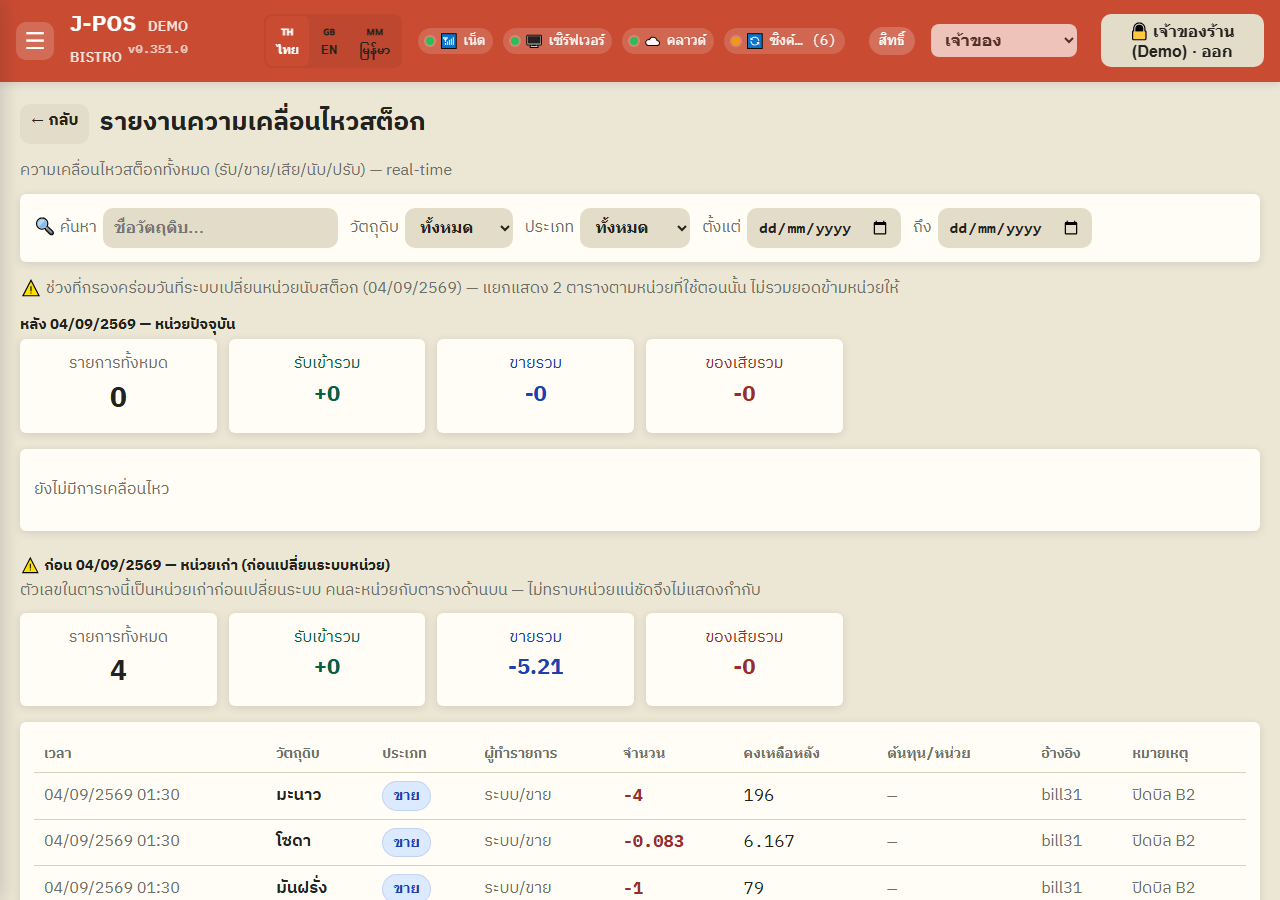
Task: Go back with the กลับ button
Action: tap(54, 123)
